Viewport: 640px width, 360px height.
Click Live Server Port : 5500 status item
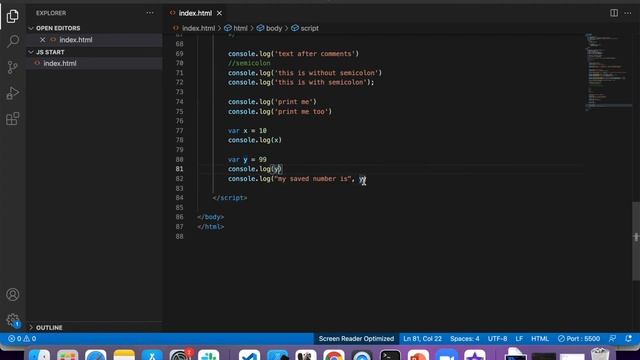click(579, 339)
